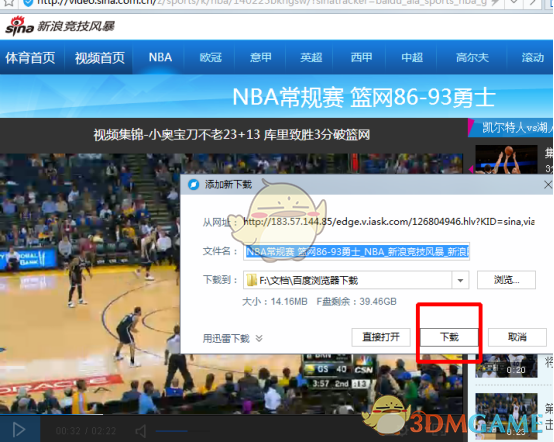Switch to the NBA nav tab
This screenshot has width=554, height=442.
point(160,57)
